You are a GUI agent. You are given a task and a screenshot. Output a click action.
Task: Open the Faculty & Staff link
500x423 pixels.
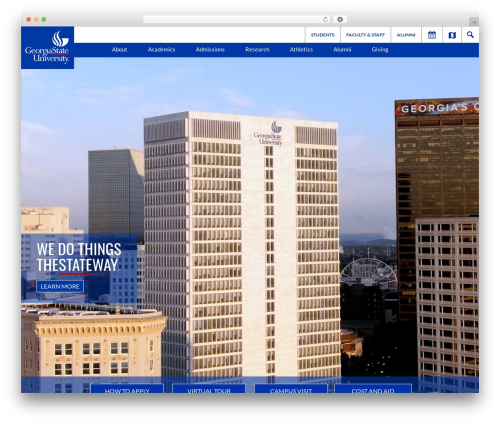point(365,35)
